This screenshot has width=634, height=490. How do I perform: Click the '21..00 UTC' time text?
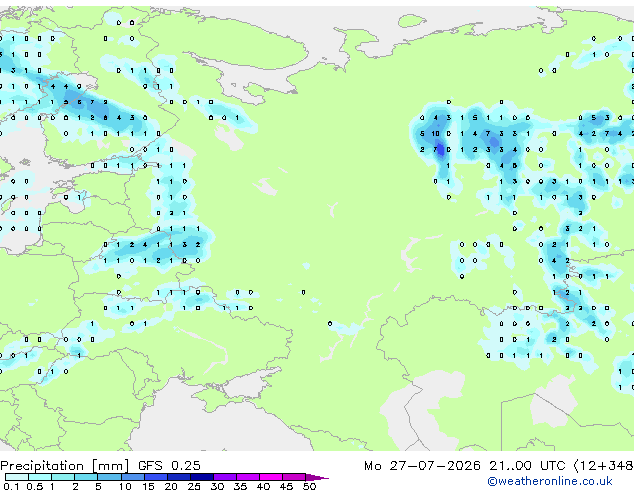coord(527,466)
